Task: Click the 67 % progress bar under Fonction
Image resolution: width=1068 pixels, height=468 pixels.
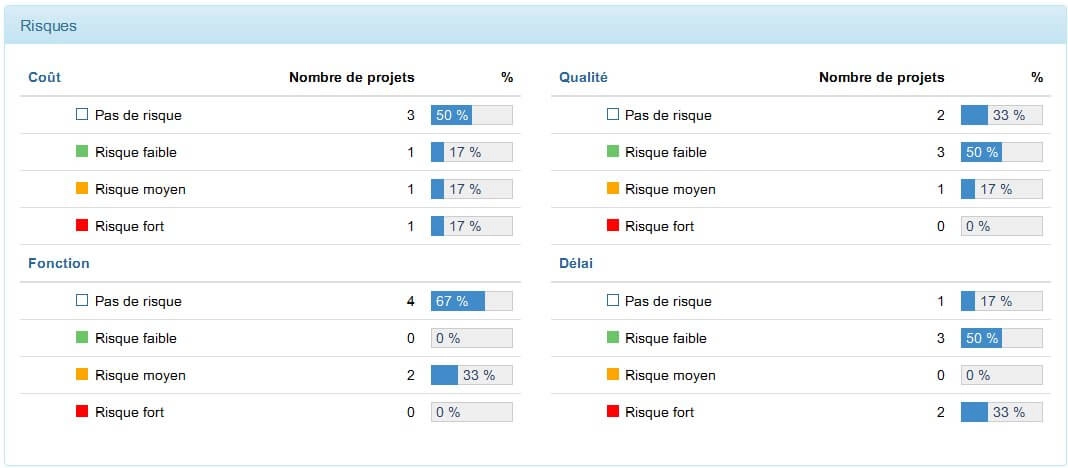Action: tap(471, 300)
